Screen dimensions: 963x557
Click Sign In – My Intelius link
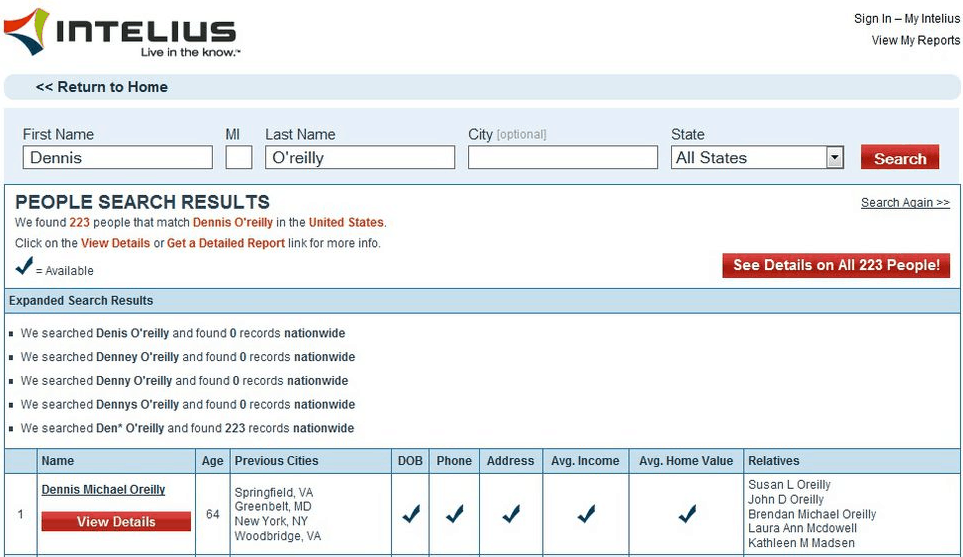(x=906, y=18)
